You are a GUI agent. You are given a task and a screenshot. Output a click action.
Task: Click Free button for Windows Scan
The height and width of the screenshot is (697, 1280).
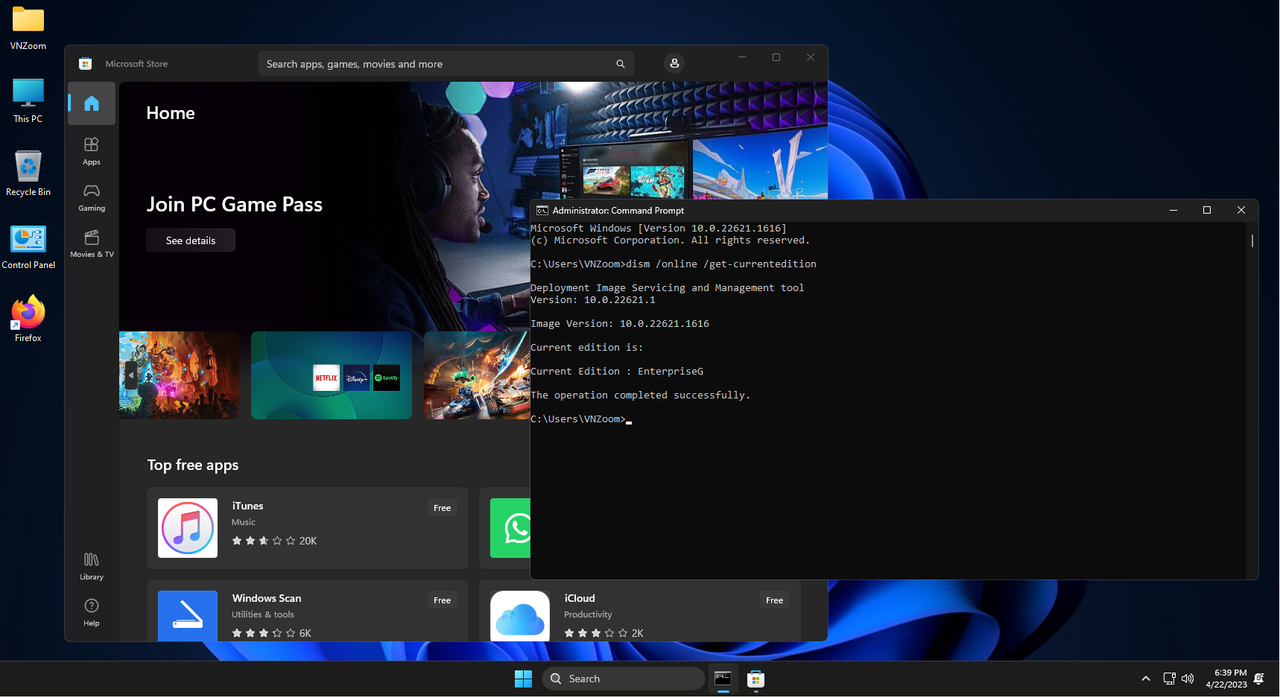(x=442, y=600)
